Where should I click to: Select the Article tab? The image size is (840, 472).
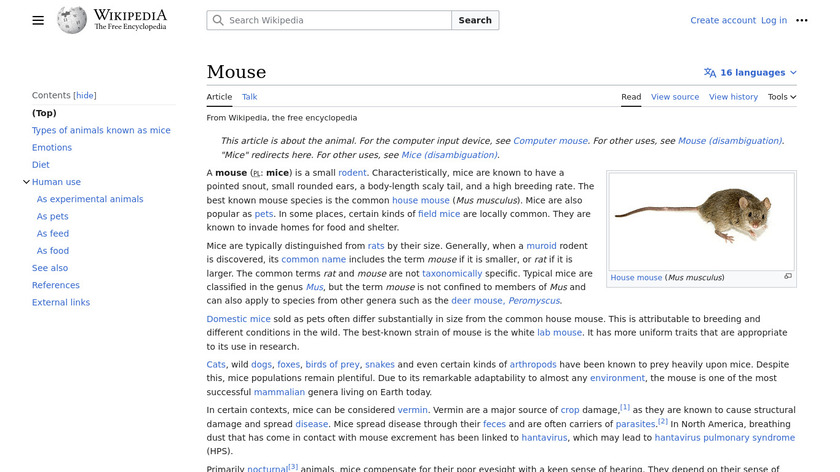[x=219, y=97]
